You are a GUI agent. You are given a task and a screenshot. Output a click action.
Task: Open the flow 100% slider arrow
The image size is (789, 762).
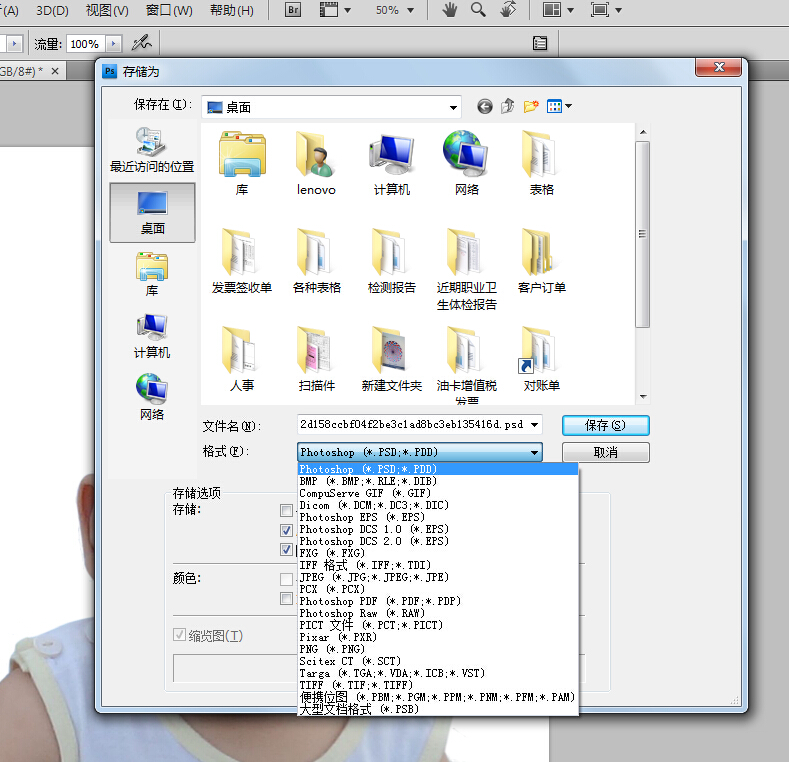[x=113, y=44]
